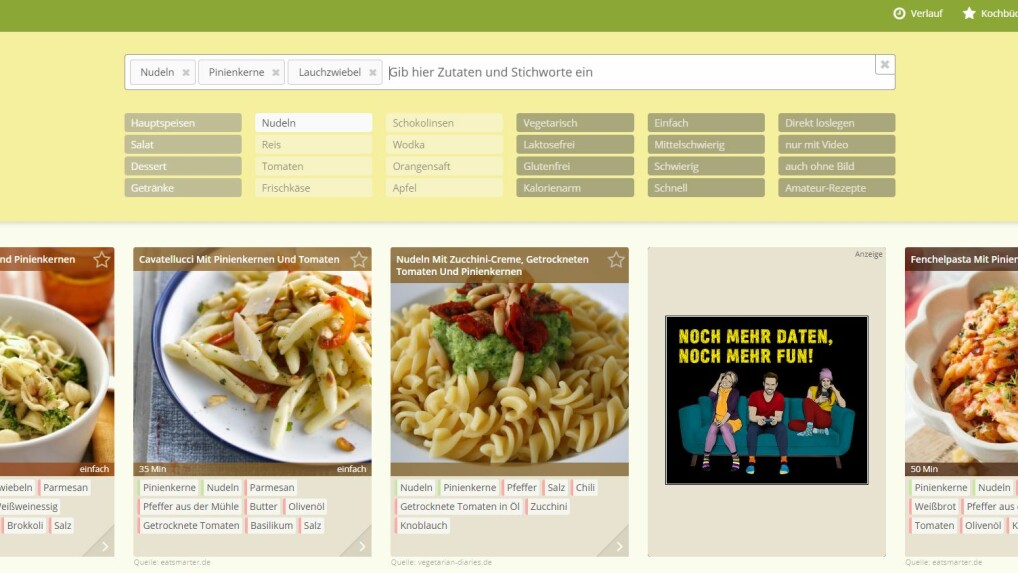The image size is (1018, 573).
Task: Click Olivenöl tag on Cavatellucci card
Action: (305, 506)
